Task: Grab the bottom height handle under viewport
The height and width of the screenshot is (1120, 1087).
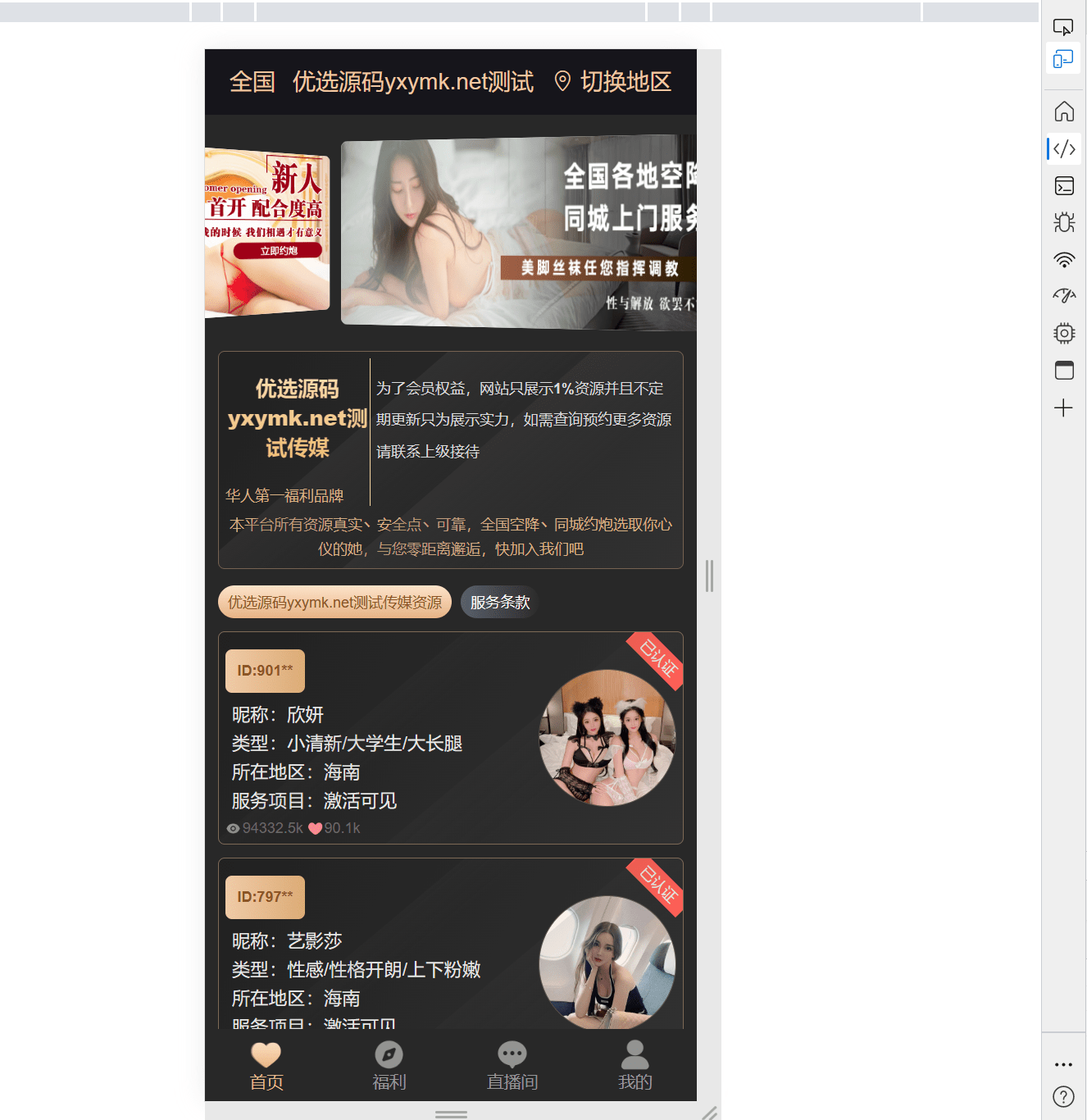Action: (x=451, y=1114)
